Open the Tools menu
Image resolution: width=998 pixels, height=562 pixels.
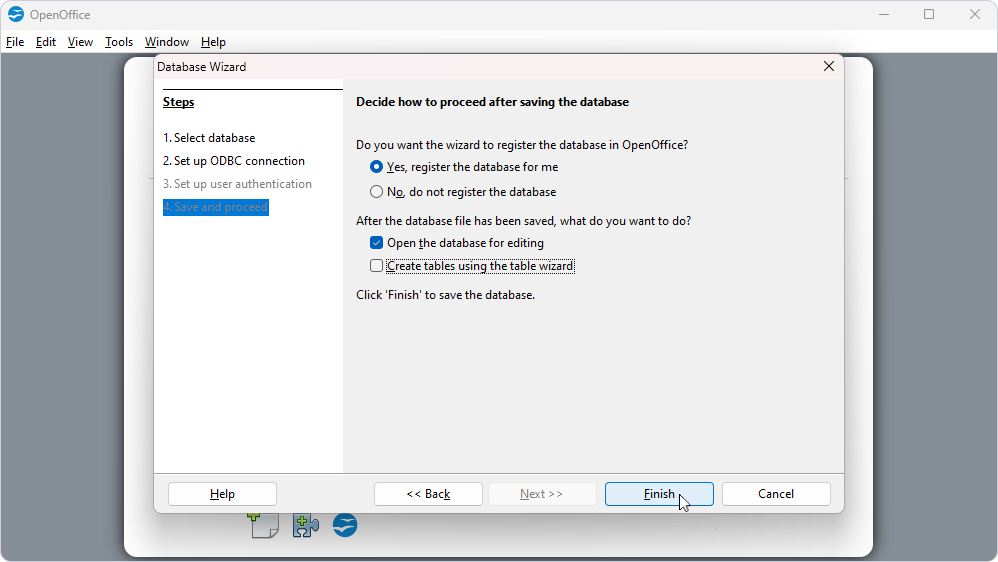click(119, 42)
